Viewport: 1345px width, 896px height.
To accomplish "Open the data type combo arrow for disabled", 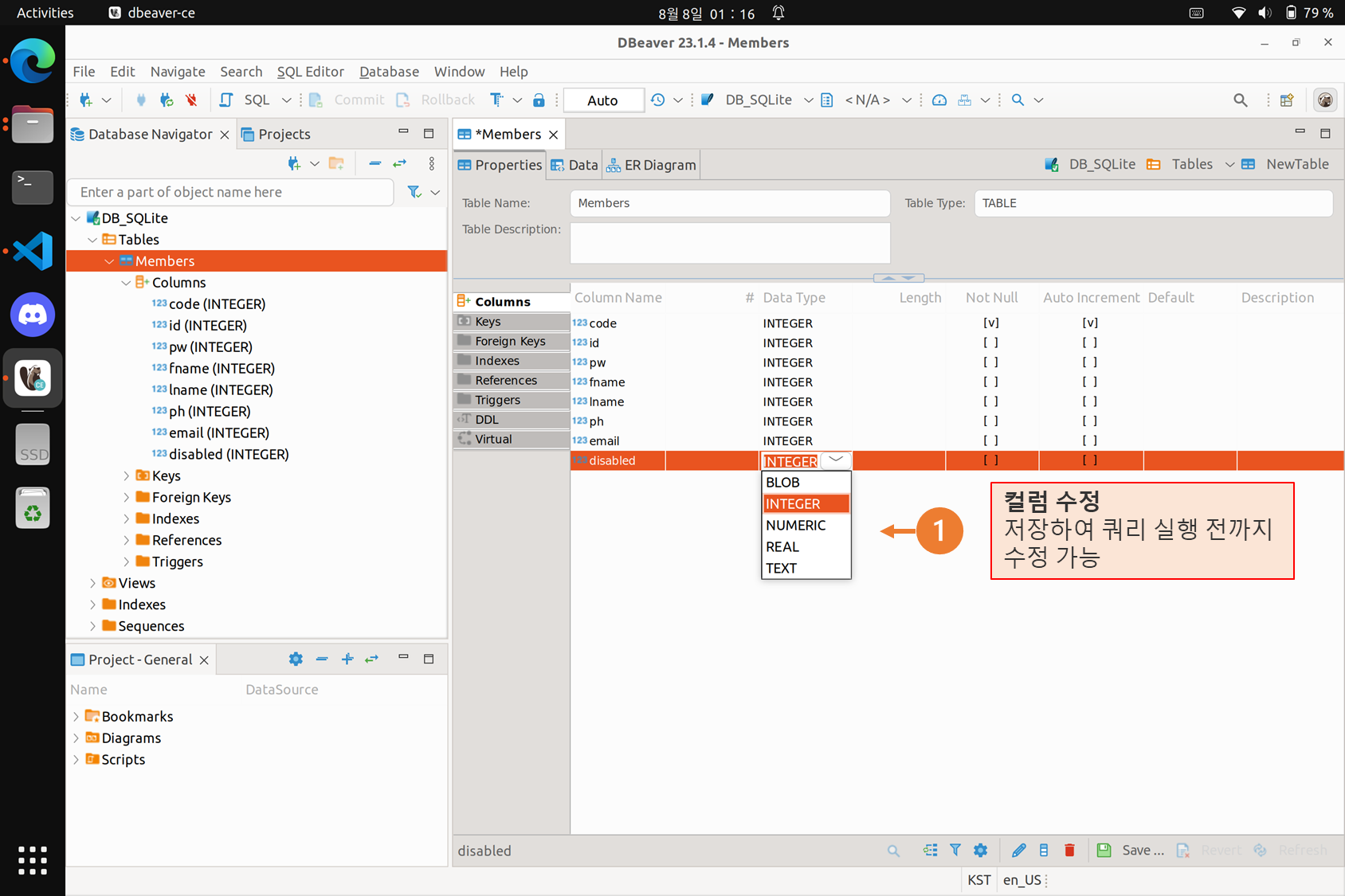I will 835,460.
